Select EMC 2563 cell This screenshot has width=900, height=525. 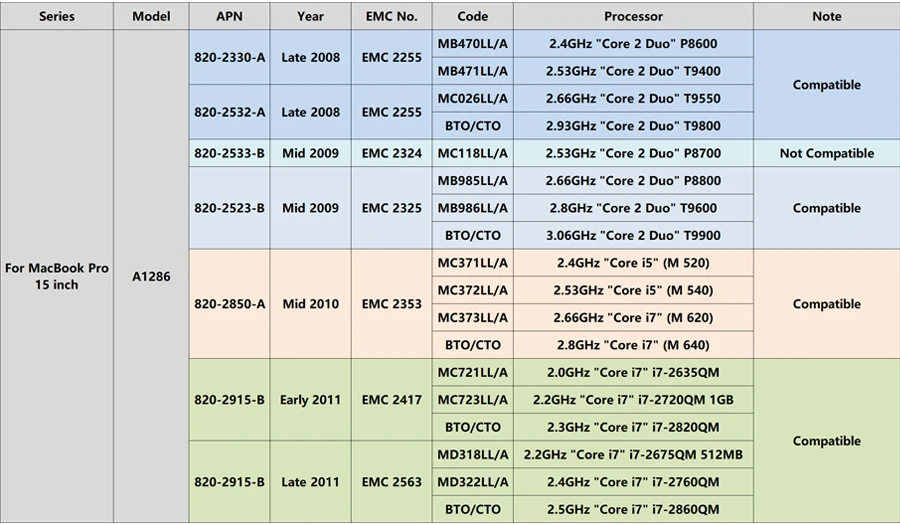(x=391, y=481)
